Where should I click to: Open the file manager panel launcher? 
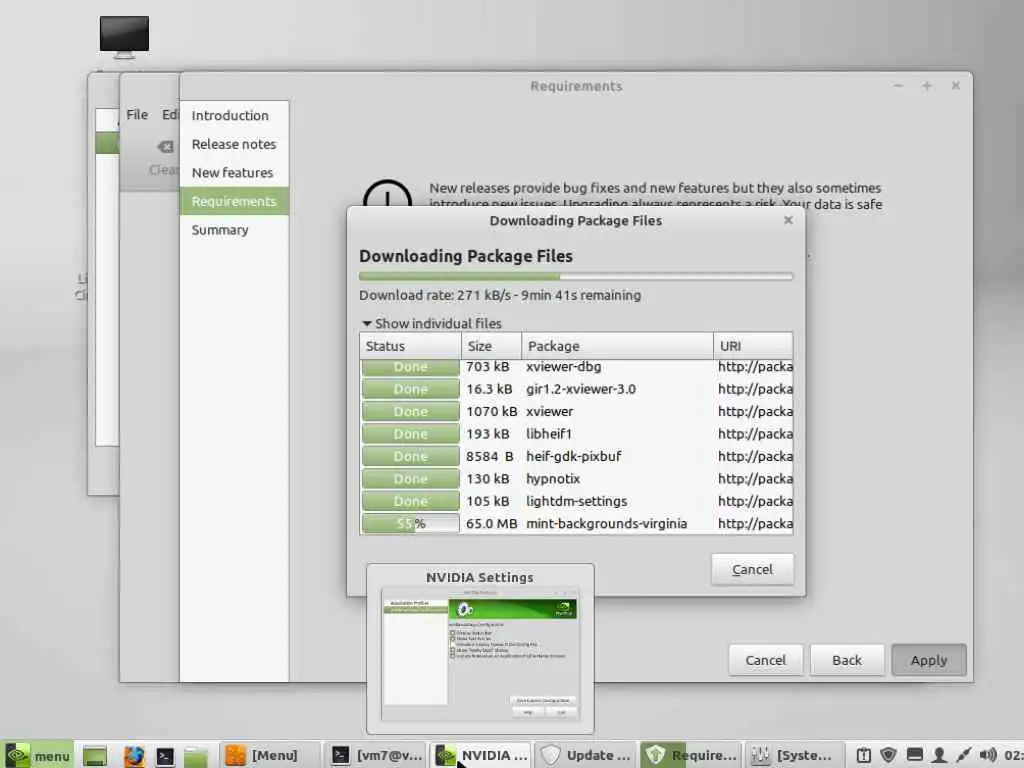(x=195, y=756)
